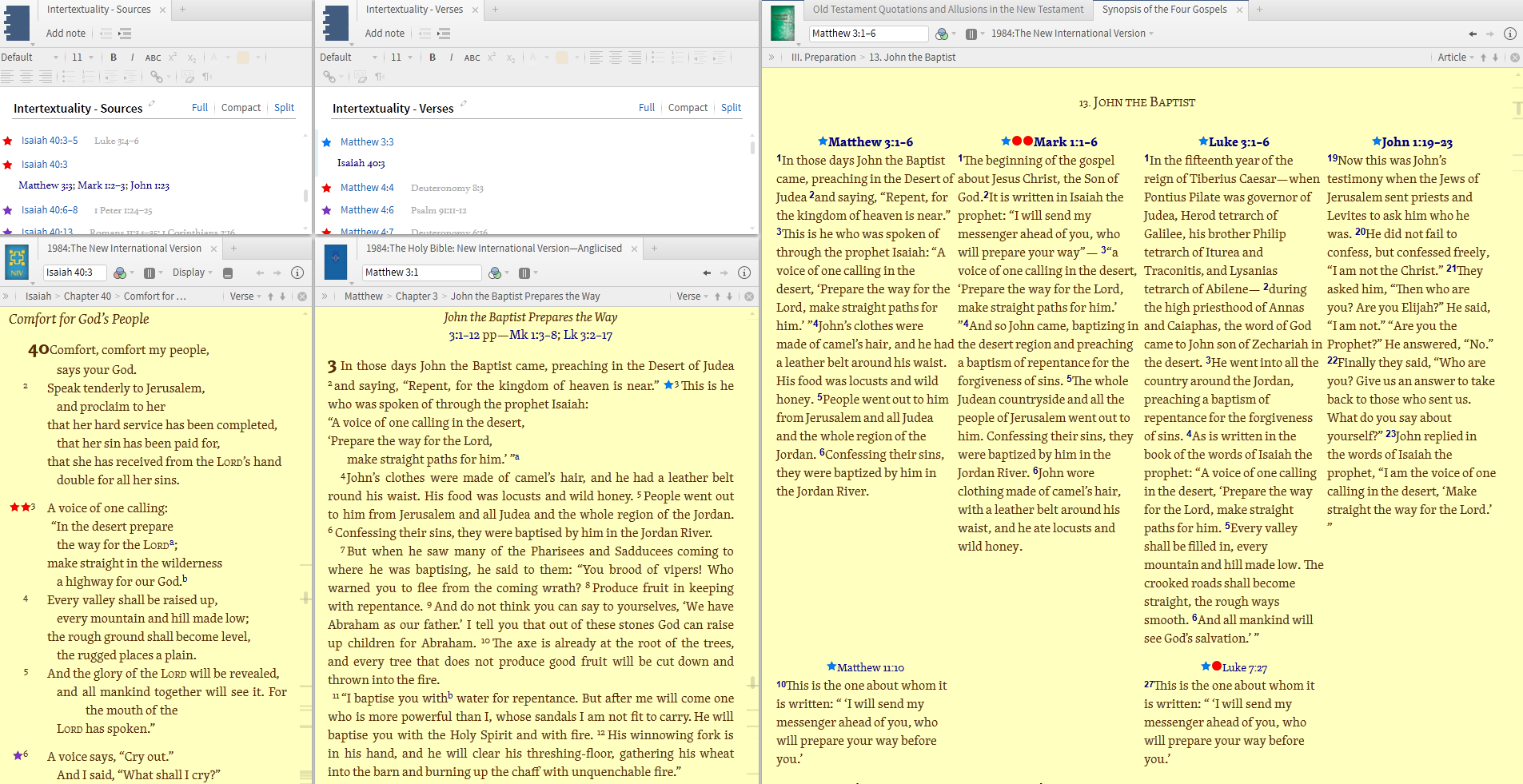The width and height of the screenshot is (1523, 784).
Task: Go back in Synopsis of the Four Gospels panel
Action: click(1473, 34)
